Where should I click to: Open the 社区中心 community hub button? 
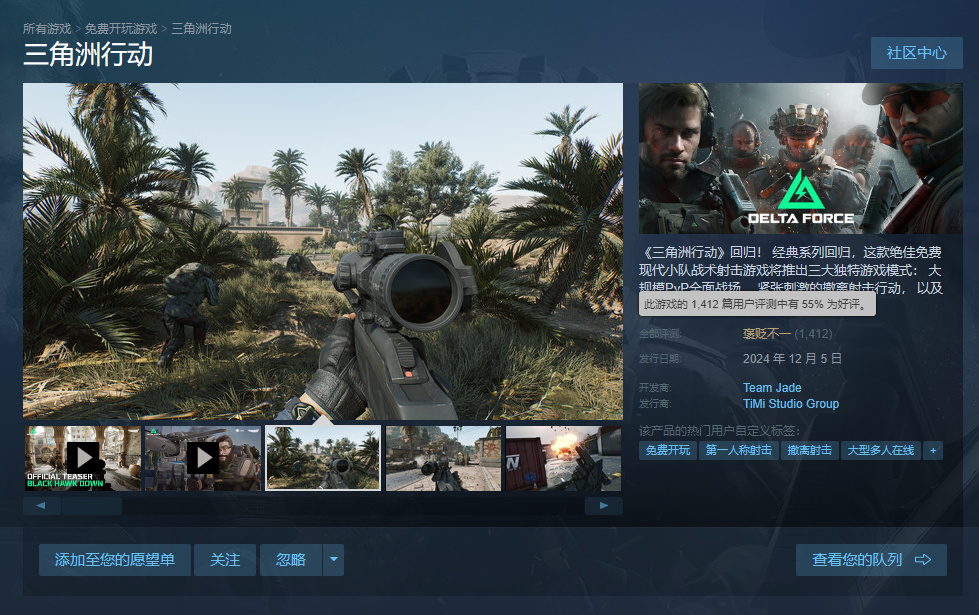point(917,53)
